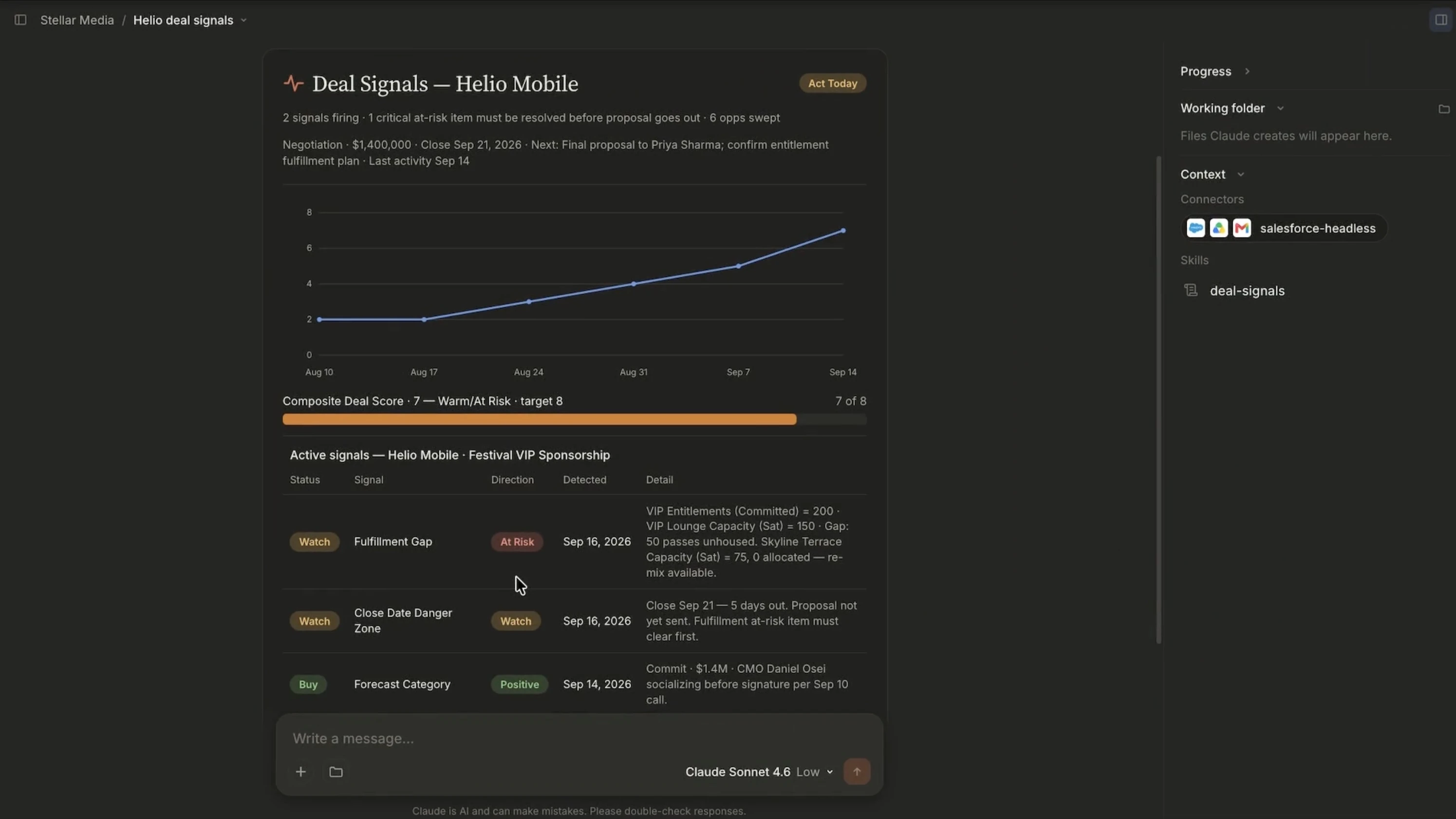Click the Sep 14, 2026 detected date

(597, 685)
